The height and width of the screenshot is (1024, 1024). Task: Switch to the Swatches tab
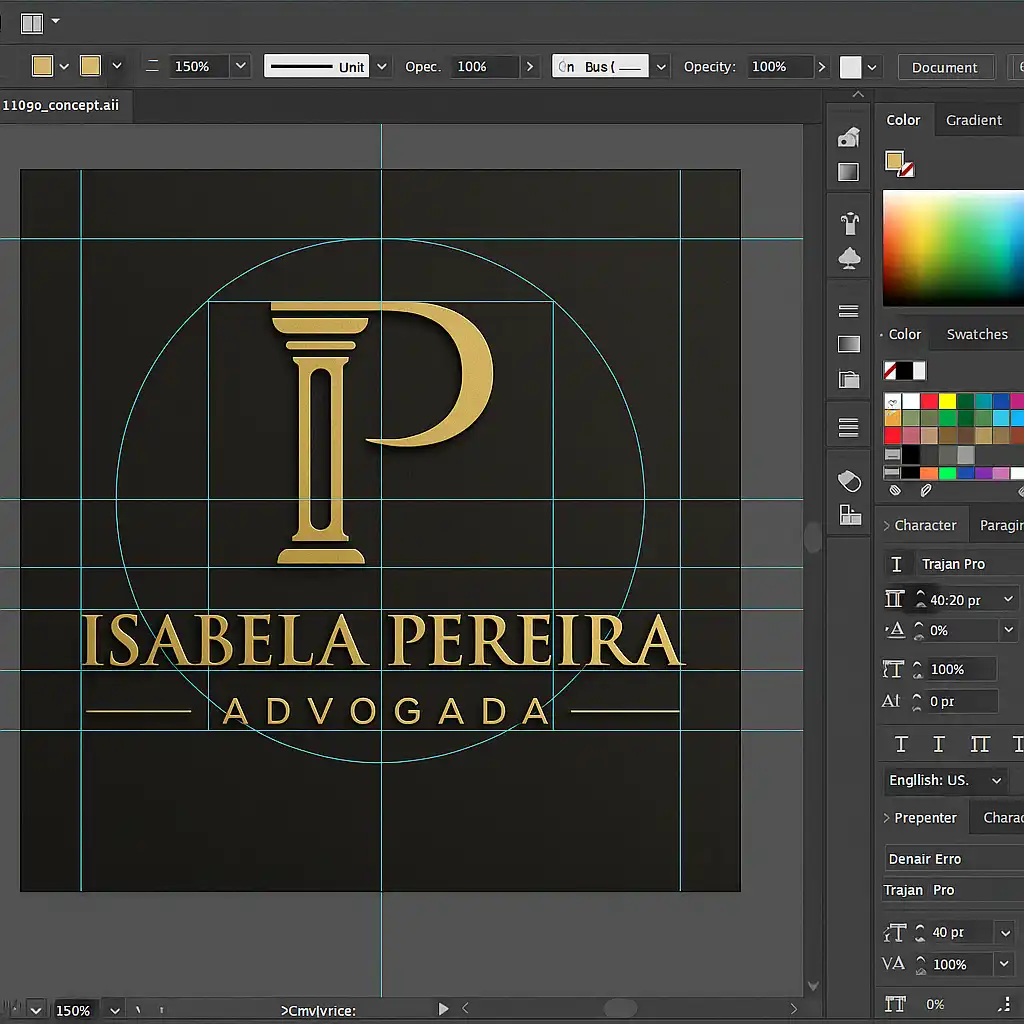[x=977, y=334]
